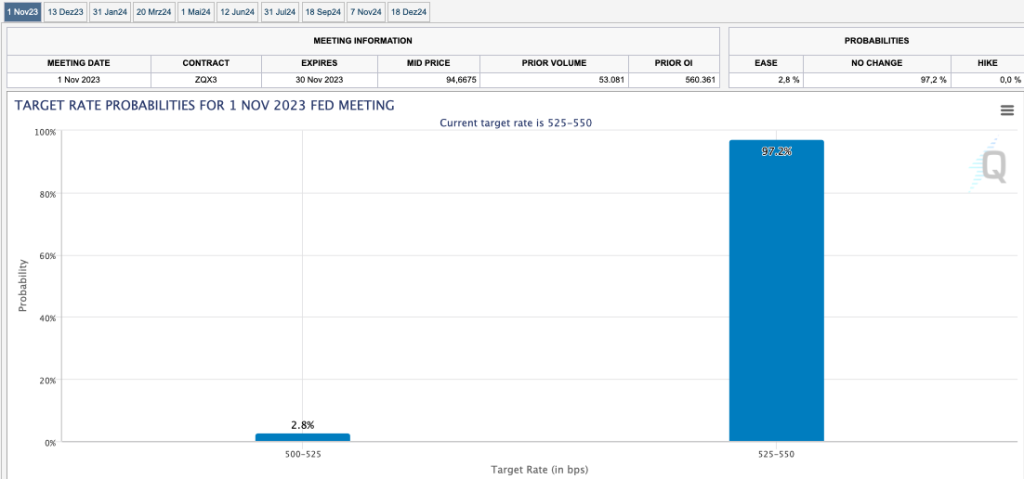Select the 1 Nov23 meeting tab
Screen dimensions: 1024x479
[21, 12]
